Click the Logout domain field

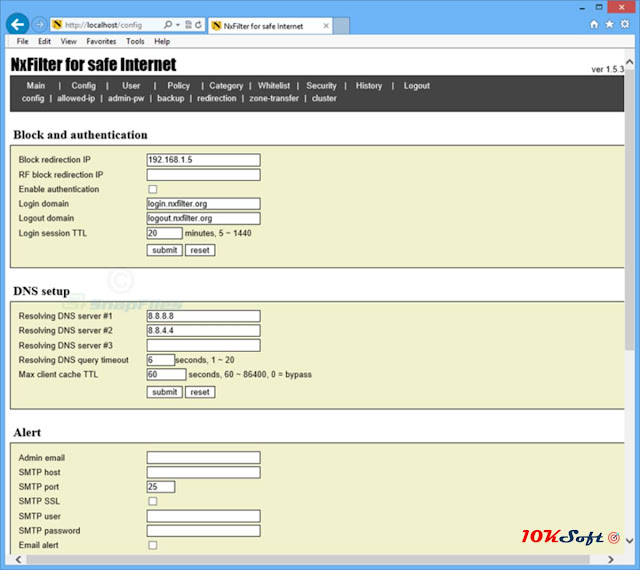[203, 218]
